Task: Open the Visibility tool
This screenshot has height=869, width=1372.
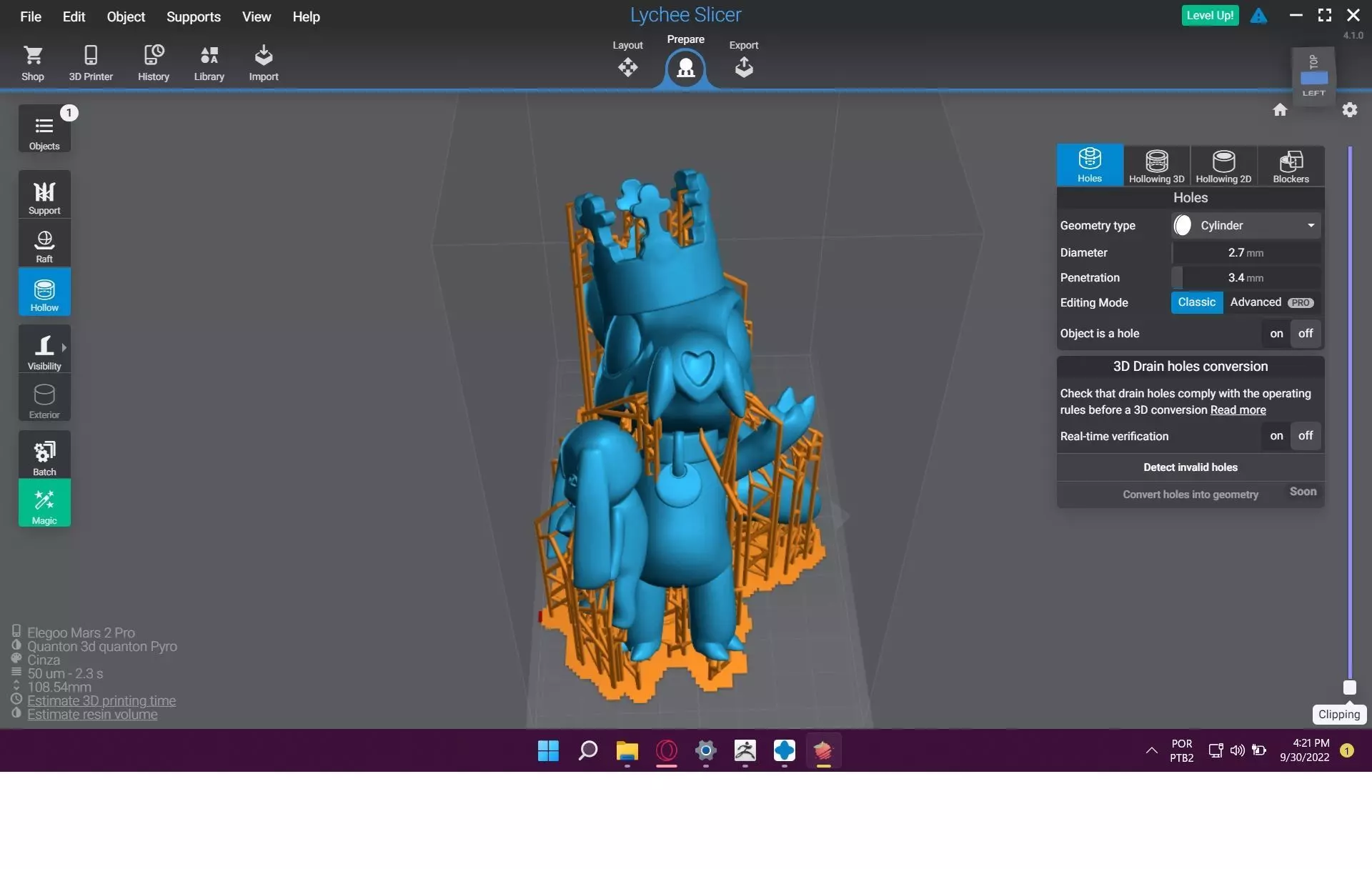Action: 44,349
